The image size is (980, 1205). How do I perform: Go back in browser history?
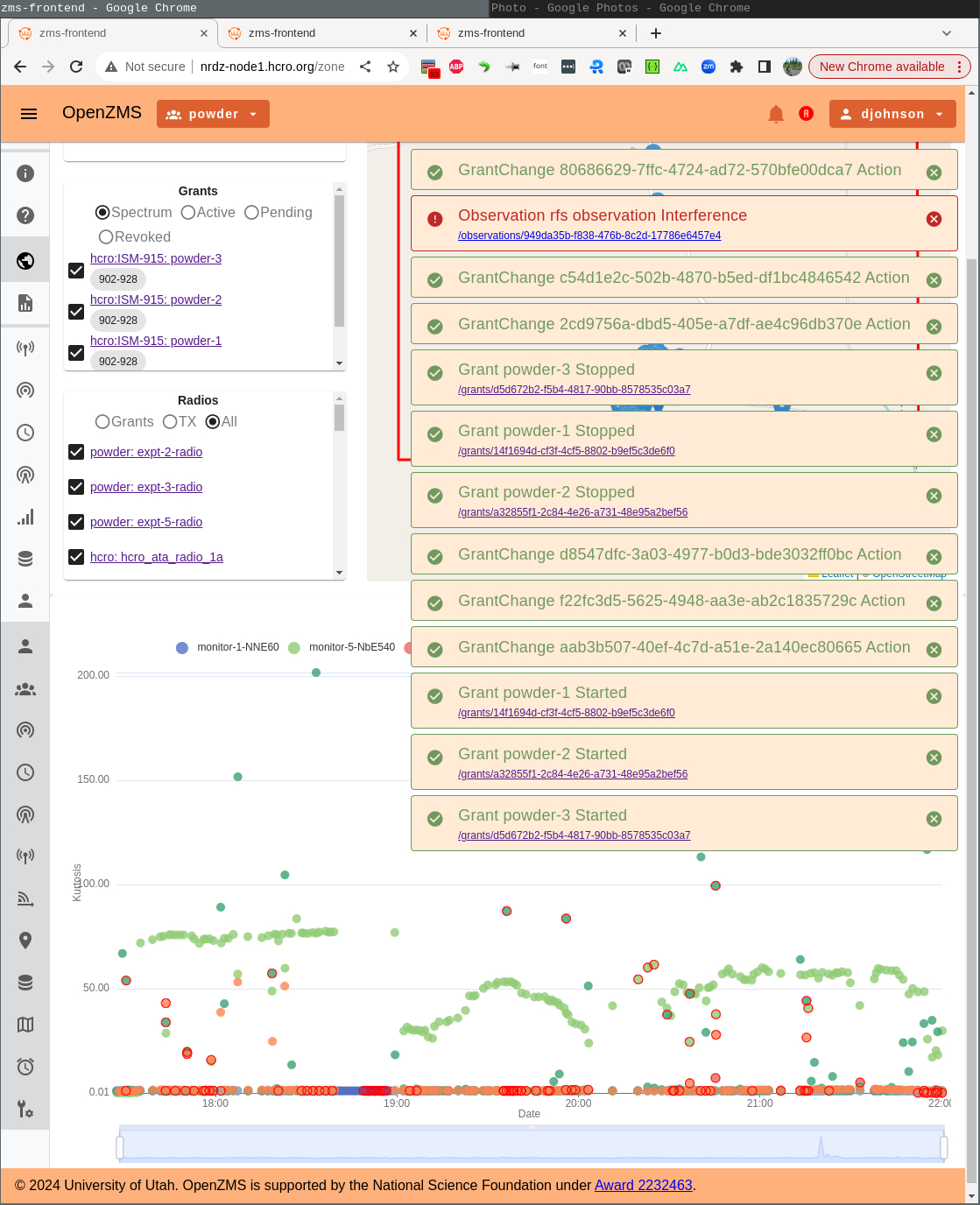click(20, 67)
